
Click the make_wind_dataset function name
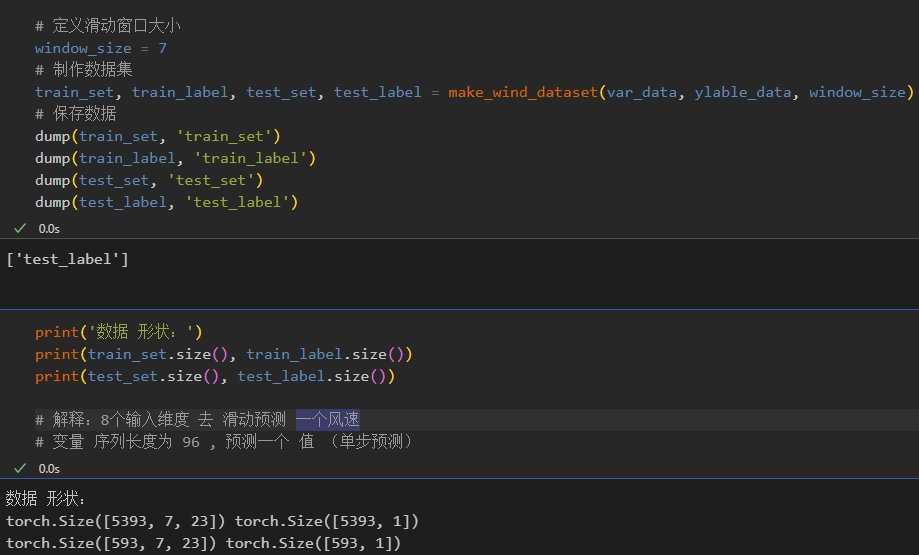[x=522, y=92]
